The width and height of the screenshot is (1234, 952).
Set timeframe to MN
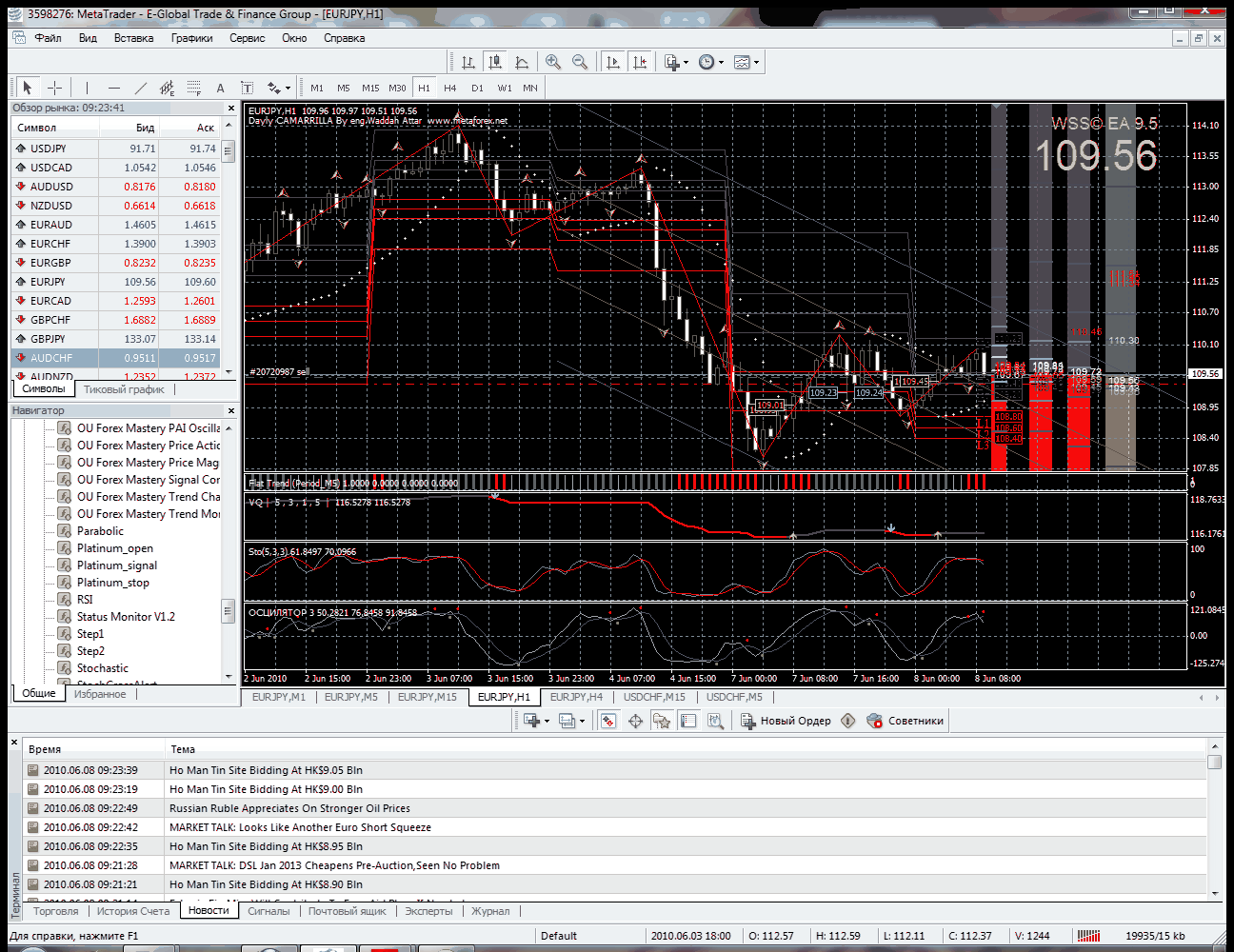(x=530, y=88)
